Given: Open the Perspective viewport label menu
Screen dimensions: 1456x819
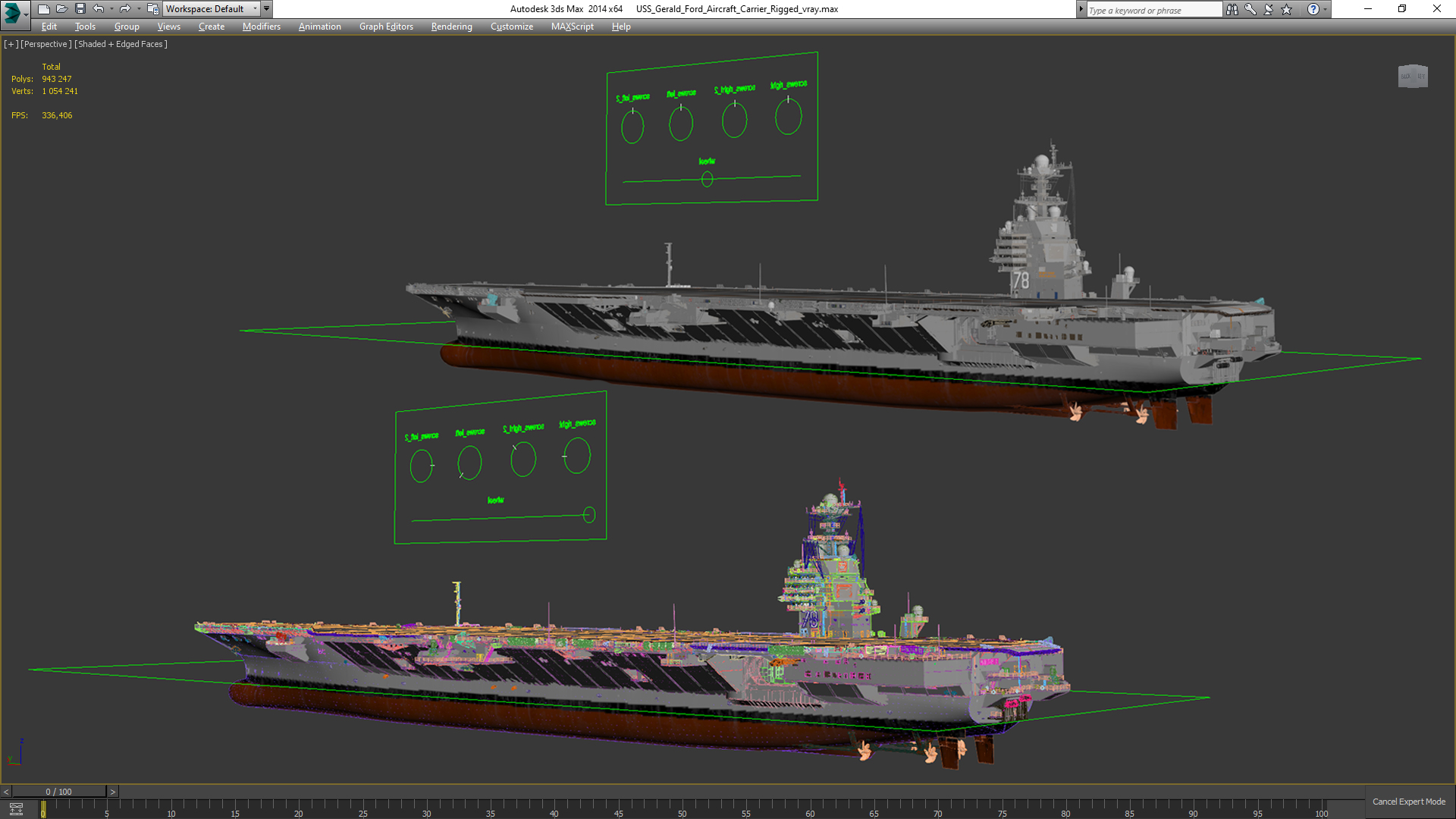Looking at the screenshot, I should click(46, 44).
